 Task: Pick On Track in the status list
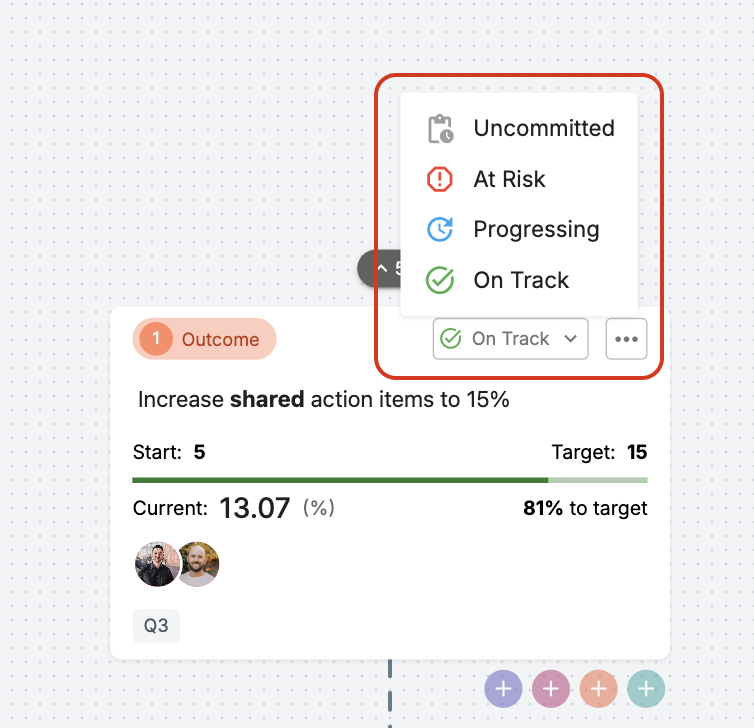coord(519,280)
